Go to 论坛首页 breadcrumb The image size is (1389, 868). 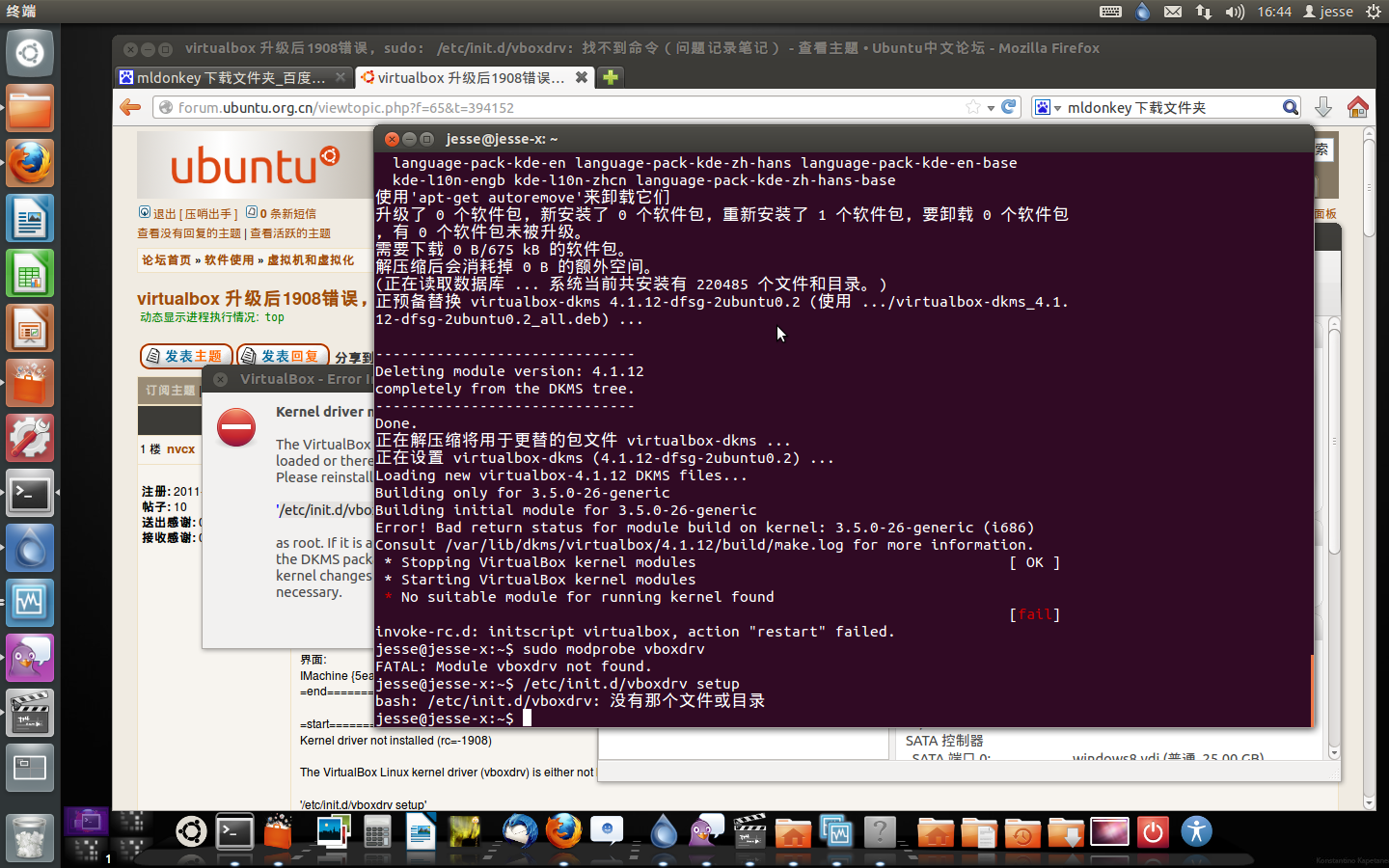166,260
